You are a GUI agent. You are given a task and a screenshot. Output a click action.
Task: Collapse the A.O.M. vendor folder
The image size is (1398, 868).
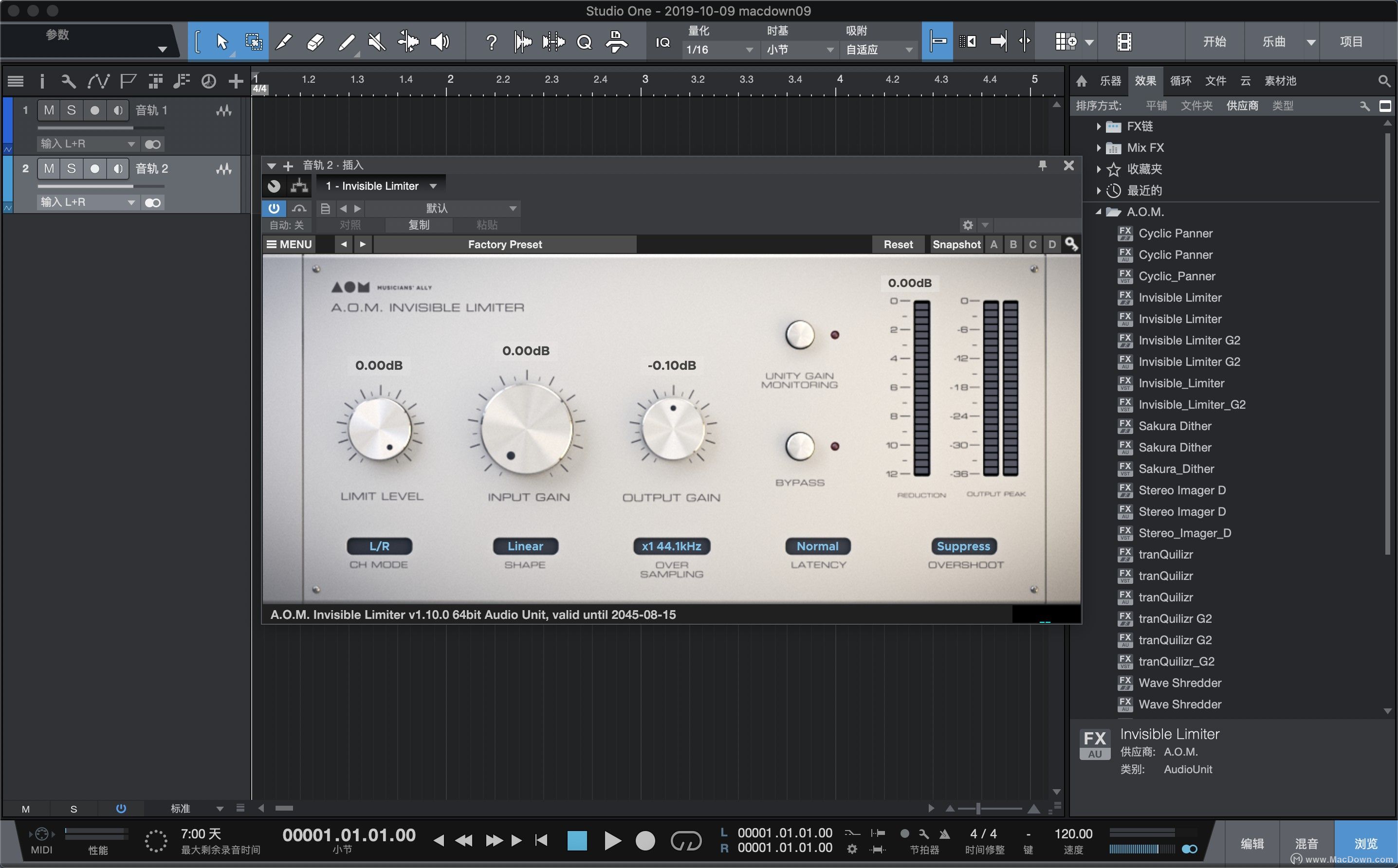point(1098,212)
